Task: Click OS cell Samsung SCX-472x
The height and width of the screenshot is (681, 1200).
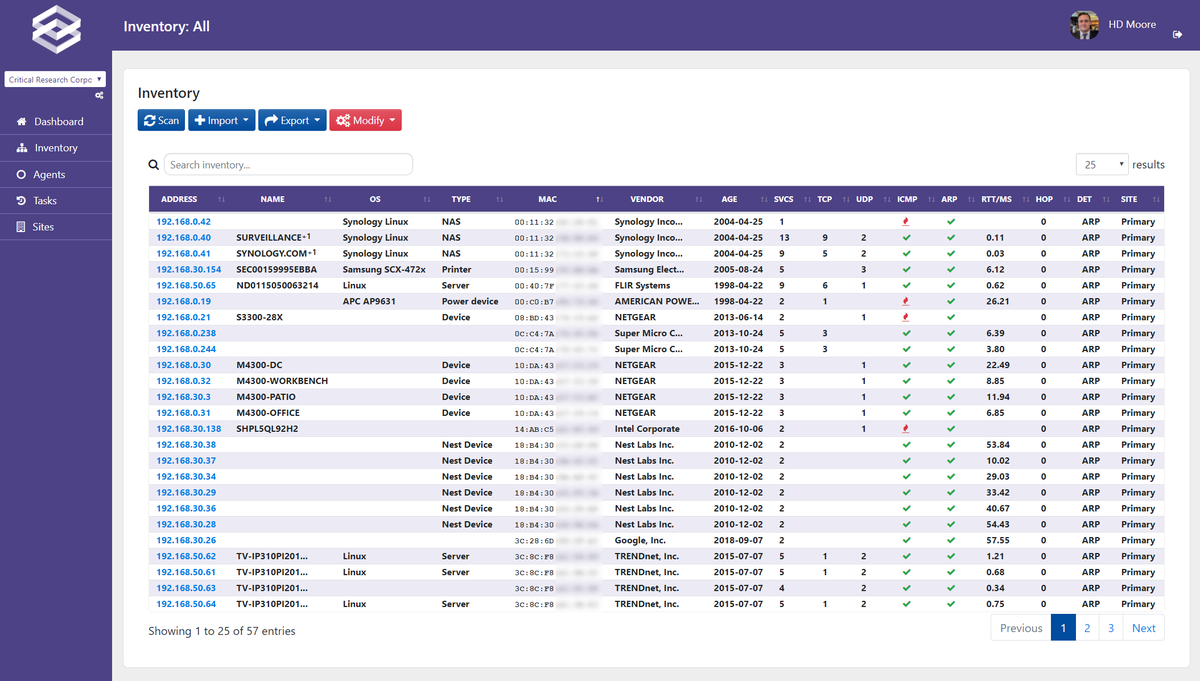Action: coord(384,270)
